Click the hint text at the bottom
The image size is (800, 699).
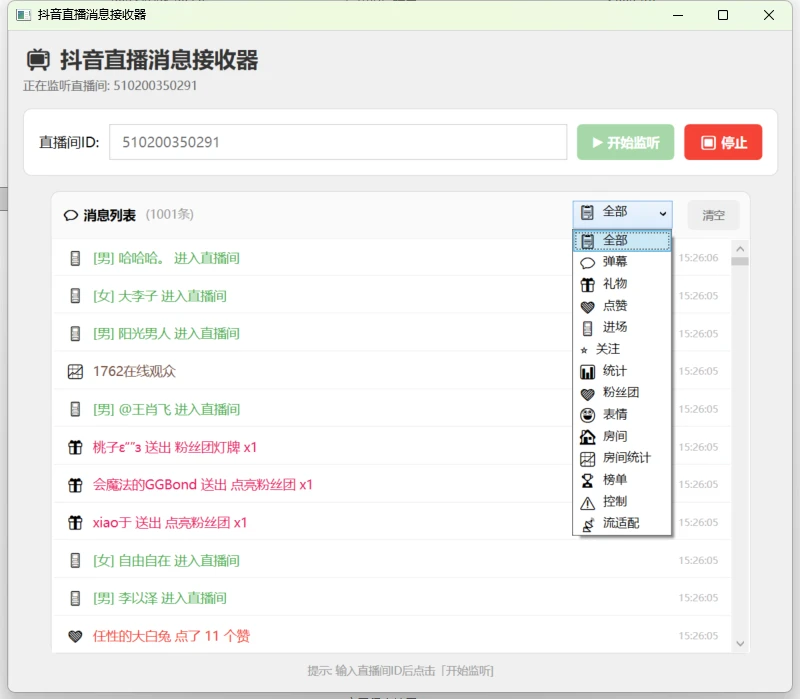pyautogui.click(x=401, y=670)
